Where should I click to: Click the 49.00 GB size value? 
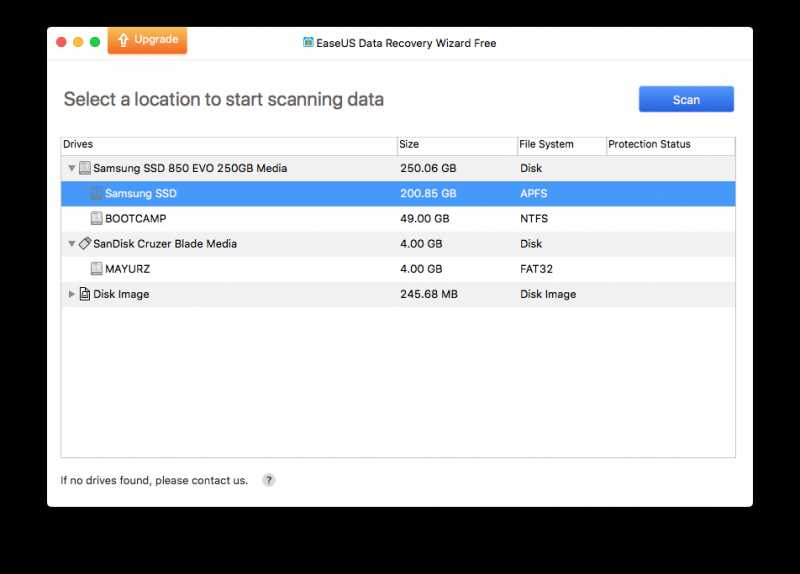pyautogui.click(x=424, y=218)
